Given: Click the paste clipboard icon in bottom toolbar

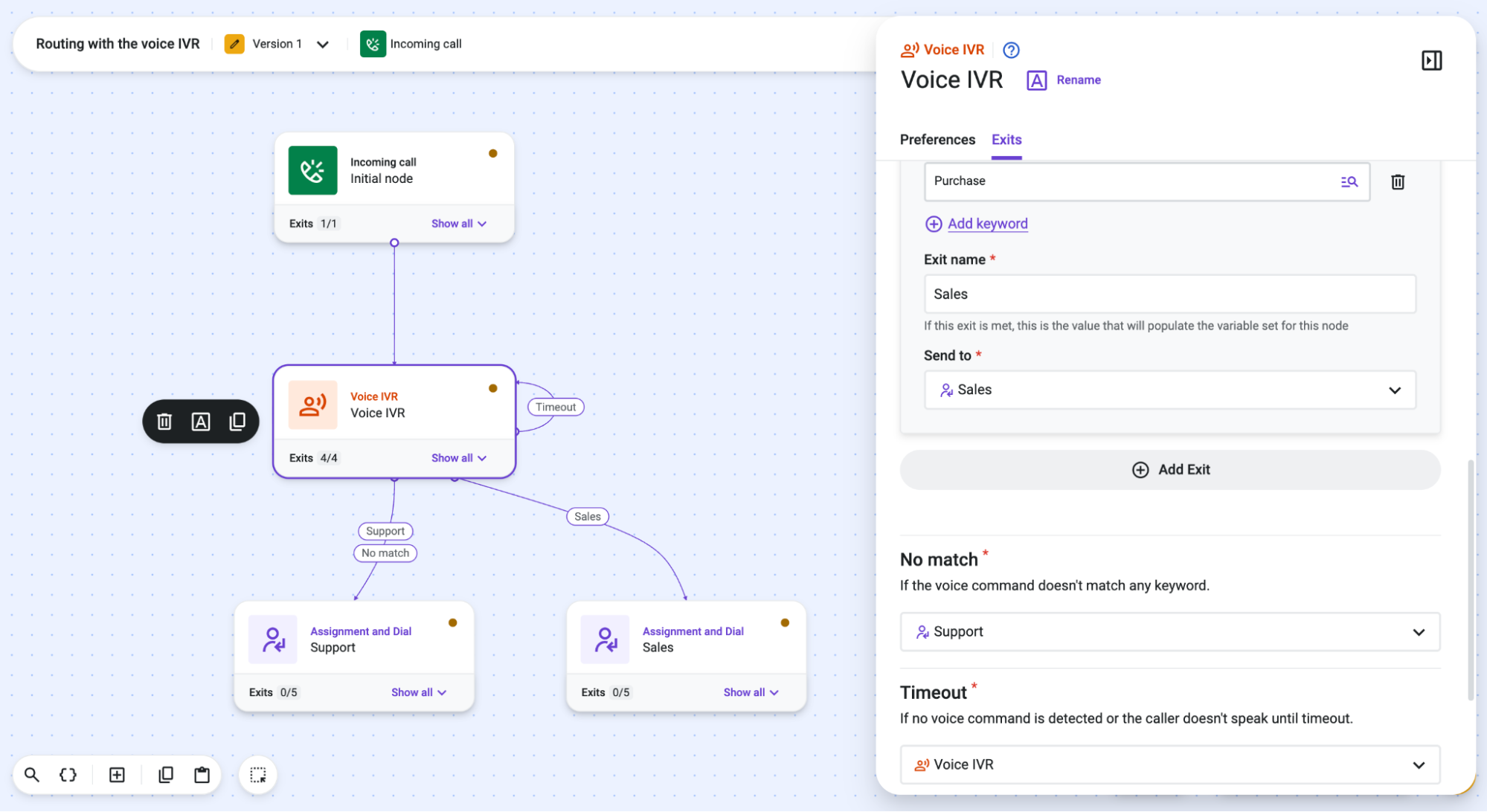Looking at the screenshot, I should [202, 775].
